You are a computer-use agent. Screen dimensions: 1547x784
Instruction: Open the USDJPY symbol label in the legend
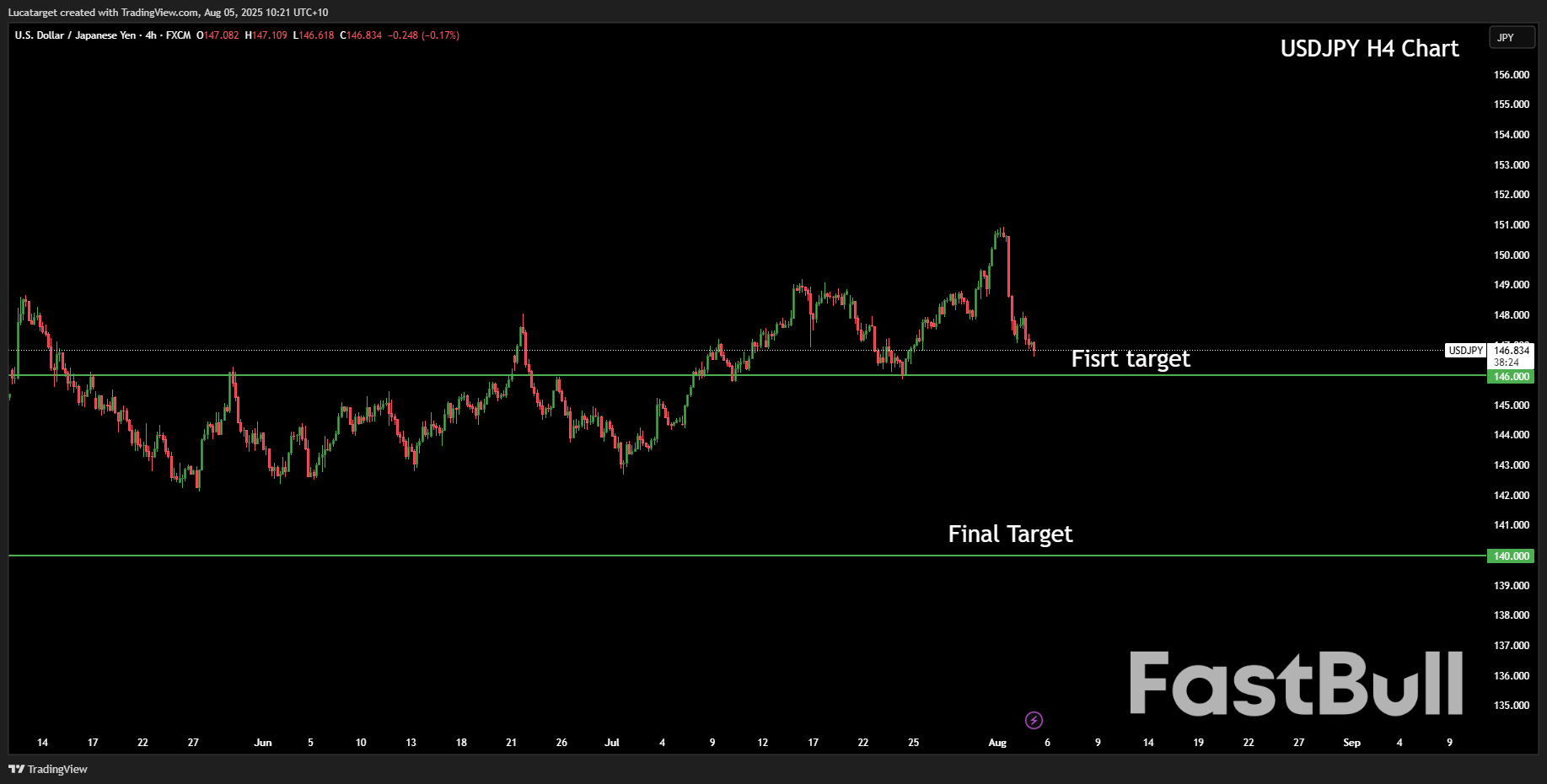[x=1465, y=350]
